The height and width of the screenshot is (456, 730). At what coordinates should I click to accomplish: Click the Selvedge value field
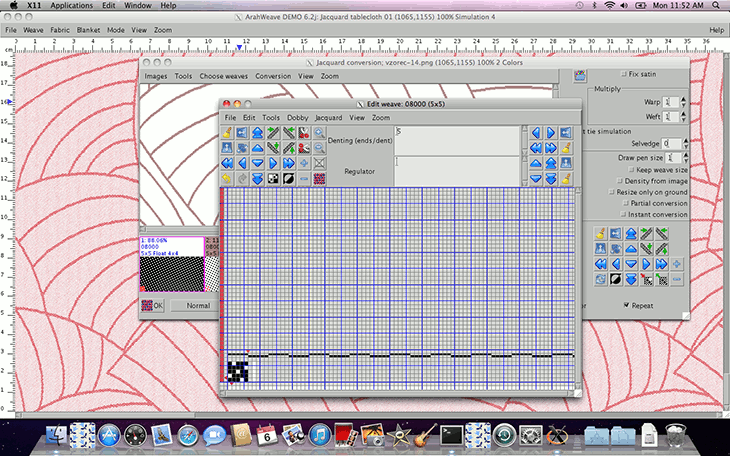point(671,143)
